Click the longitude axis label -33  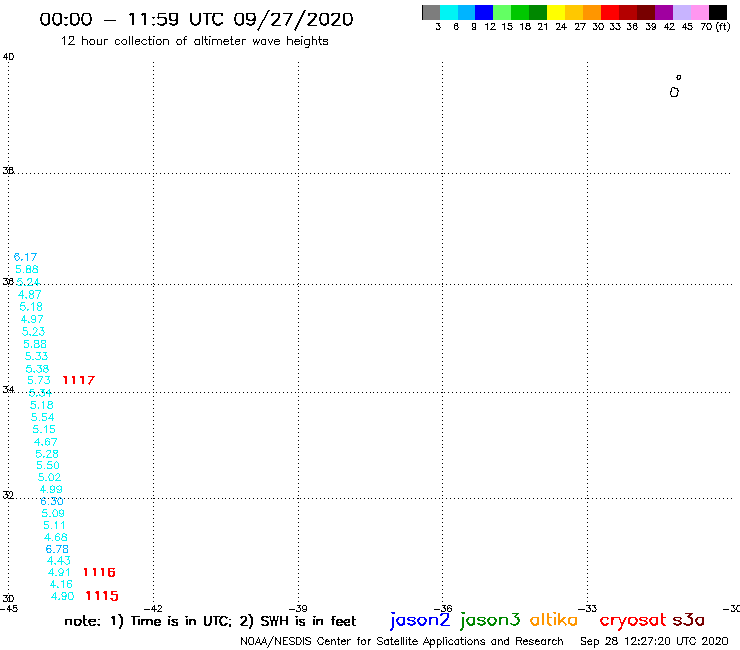click(x=587, y=609)
